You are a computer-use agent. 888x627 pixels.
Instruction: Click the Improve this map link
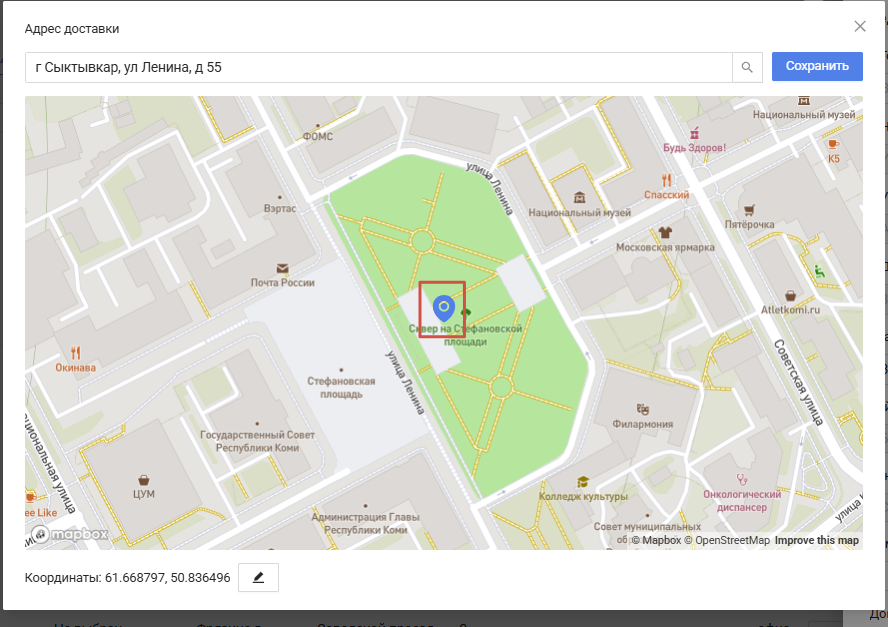click(816, 541)
